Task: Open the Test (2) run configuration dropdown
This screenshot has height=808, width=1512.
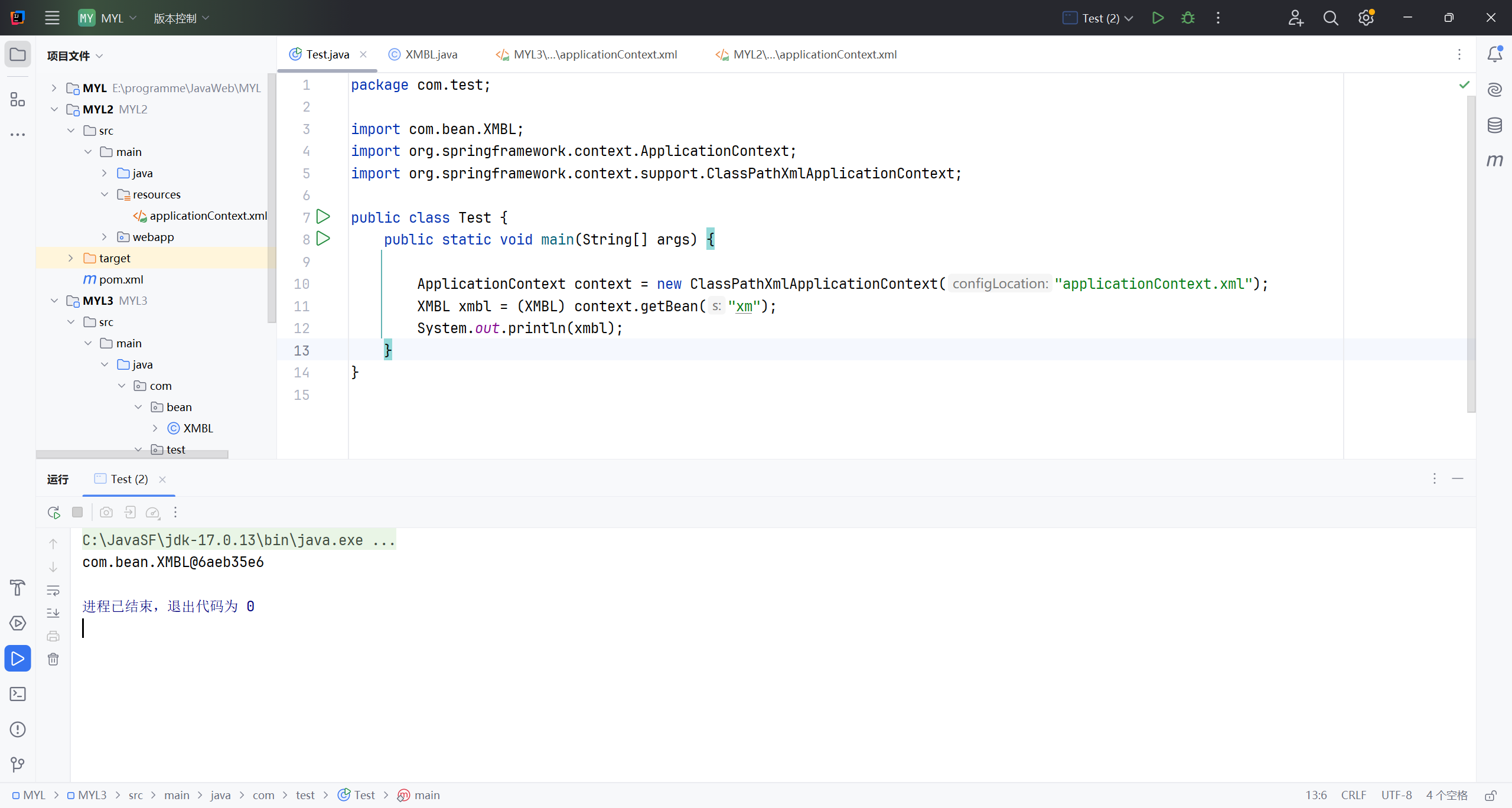Action: click(1101, 18)
